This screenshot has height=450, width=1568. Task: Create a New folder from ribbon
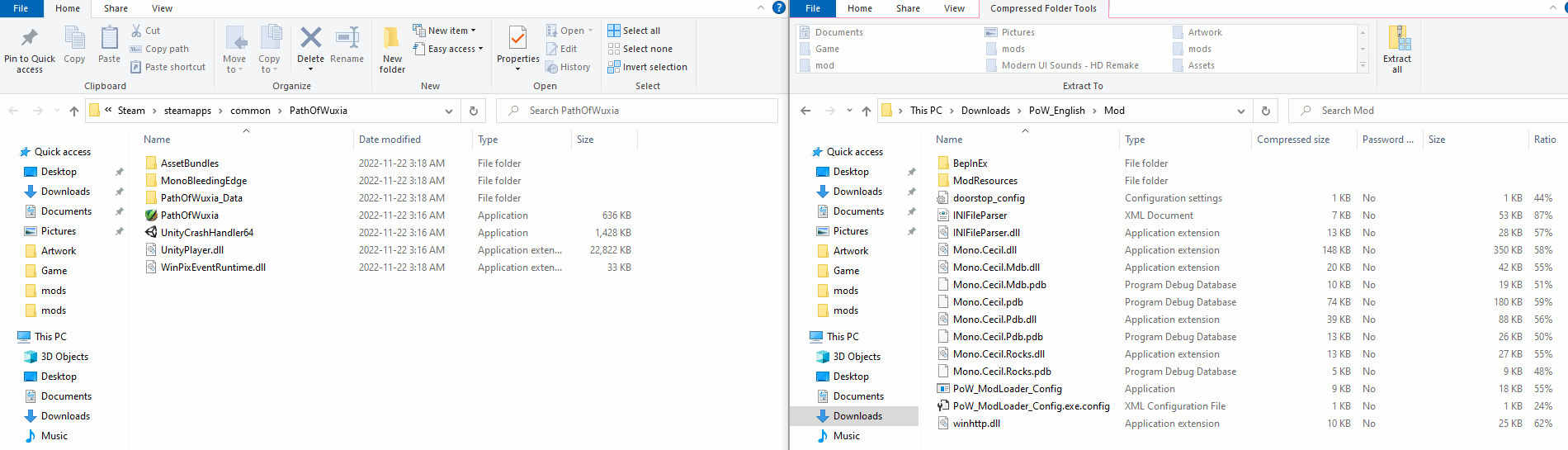click(392, 39)
